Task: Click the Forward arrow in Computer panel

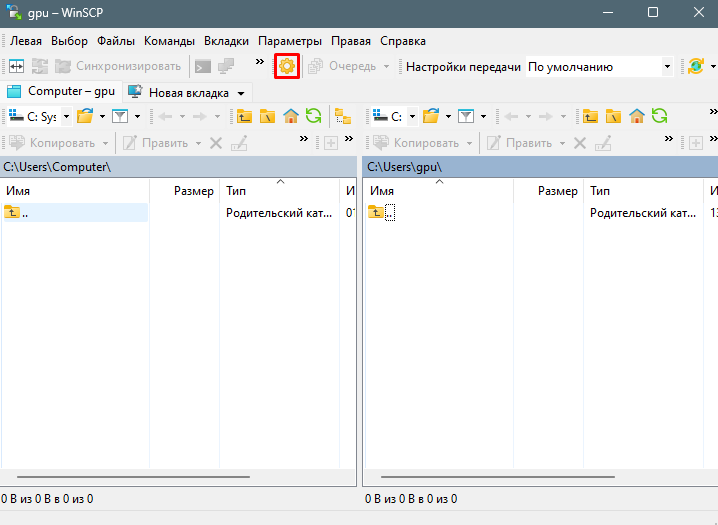Action: pyautogui.click(x=200, y=117)
